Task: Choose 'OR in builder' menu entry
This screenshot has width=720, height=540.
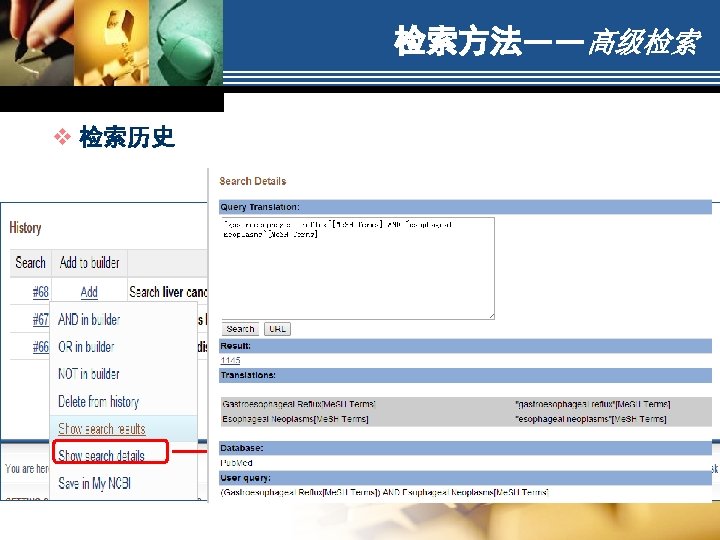Action: (x=86, y=347)
